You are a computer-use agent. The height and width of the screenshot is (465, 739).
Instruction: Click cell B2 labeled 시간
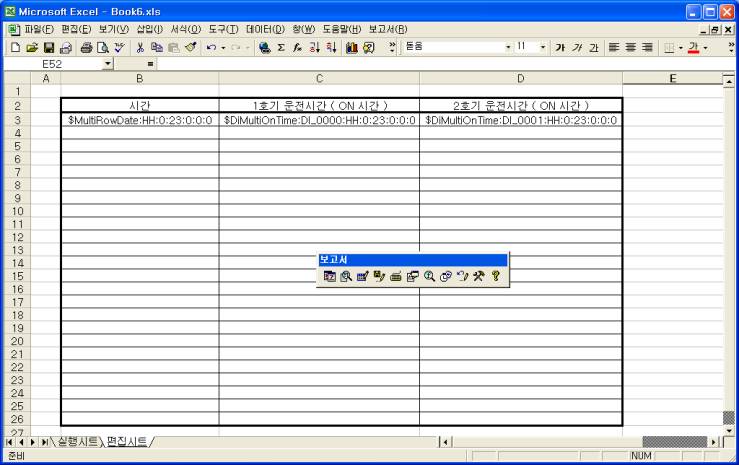point(139,105)
